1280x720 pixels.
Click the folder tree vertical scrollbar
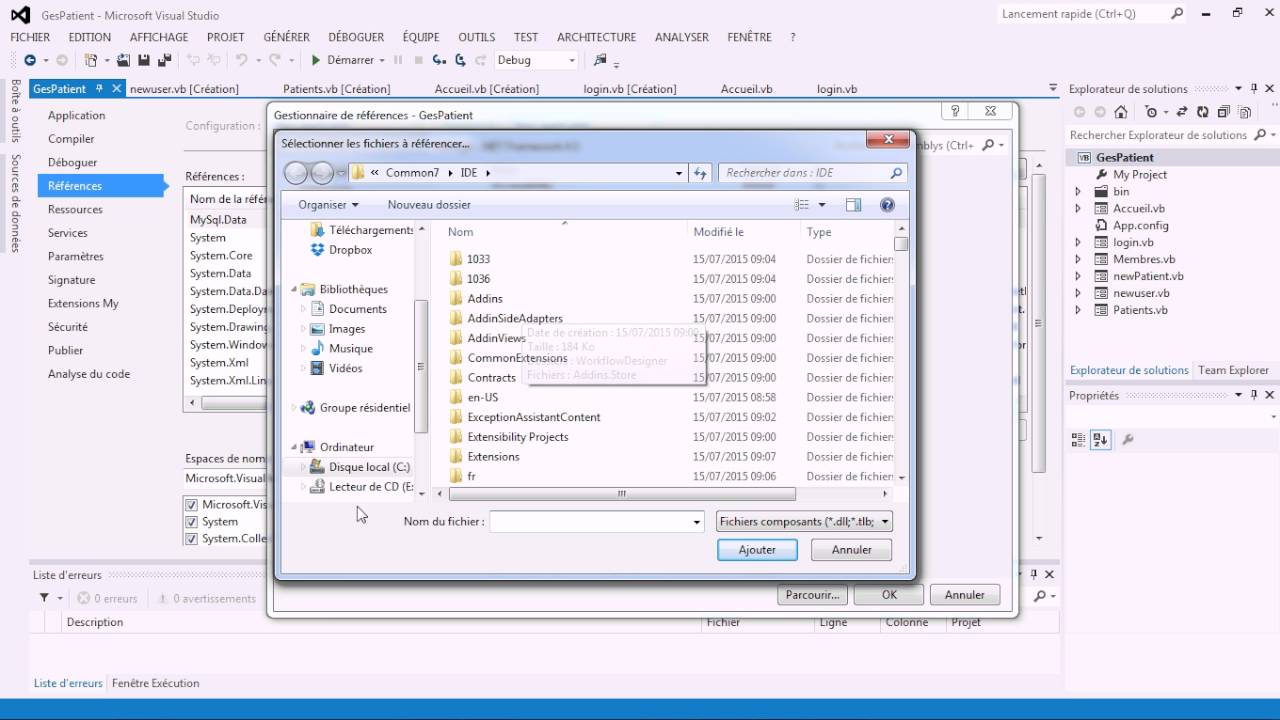(x=422, y=366)
